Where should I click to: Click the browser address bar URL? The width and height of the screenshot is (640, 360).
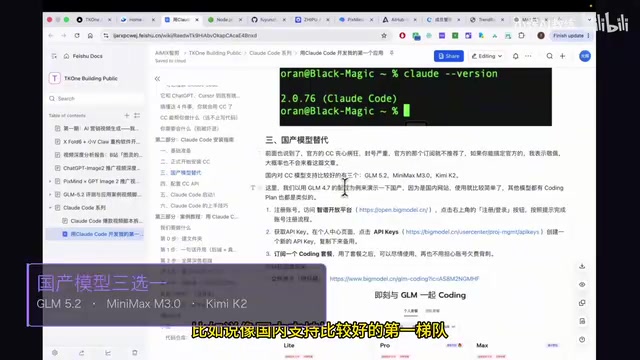[x=185, y=36]
